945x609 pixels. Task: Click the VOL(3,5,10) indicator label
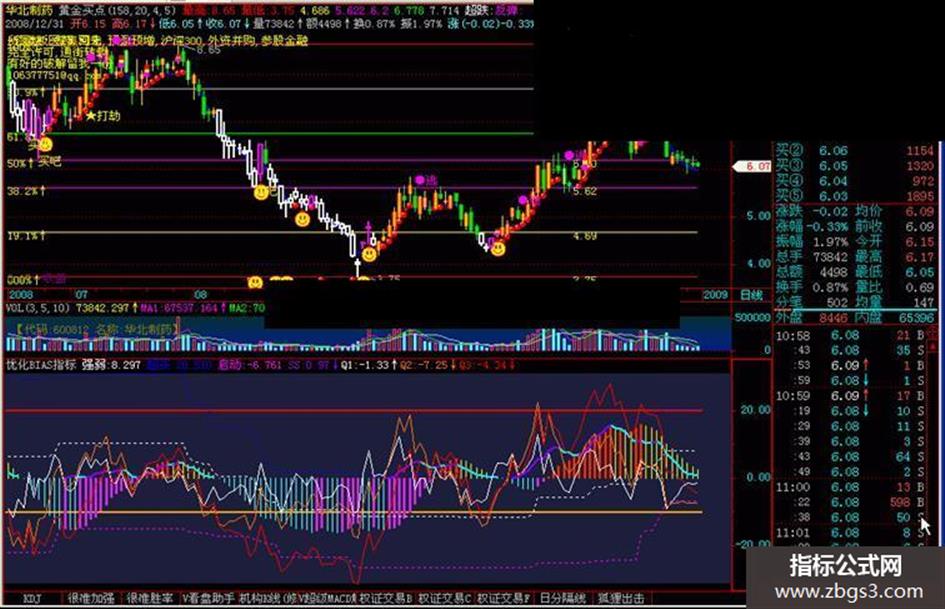point(38,308)
